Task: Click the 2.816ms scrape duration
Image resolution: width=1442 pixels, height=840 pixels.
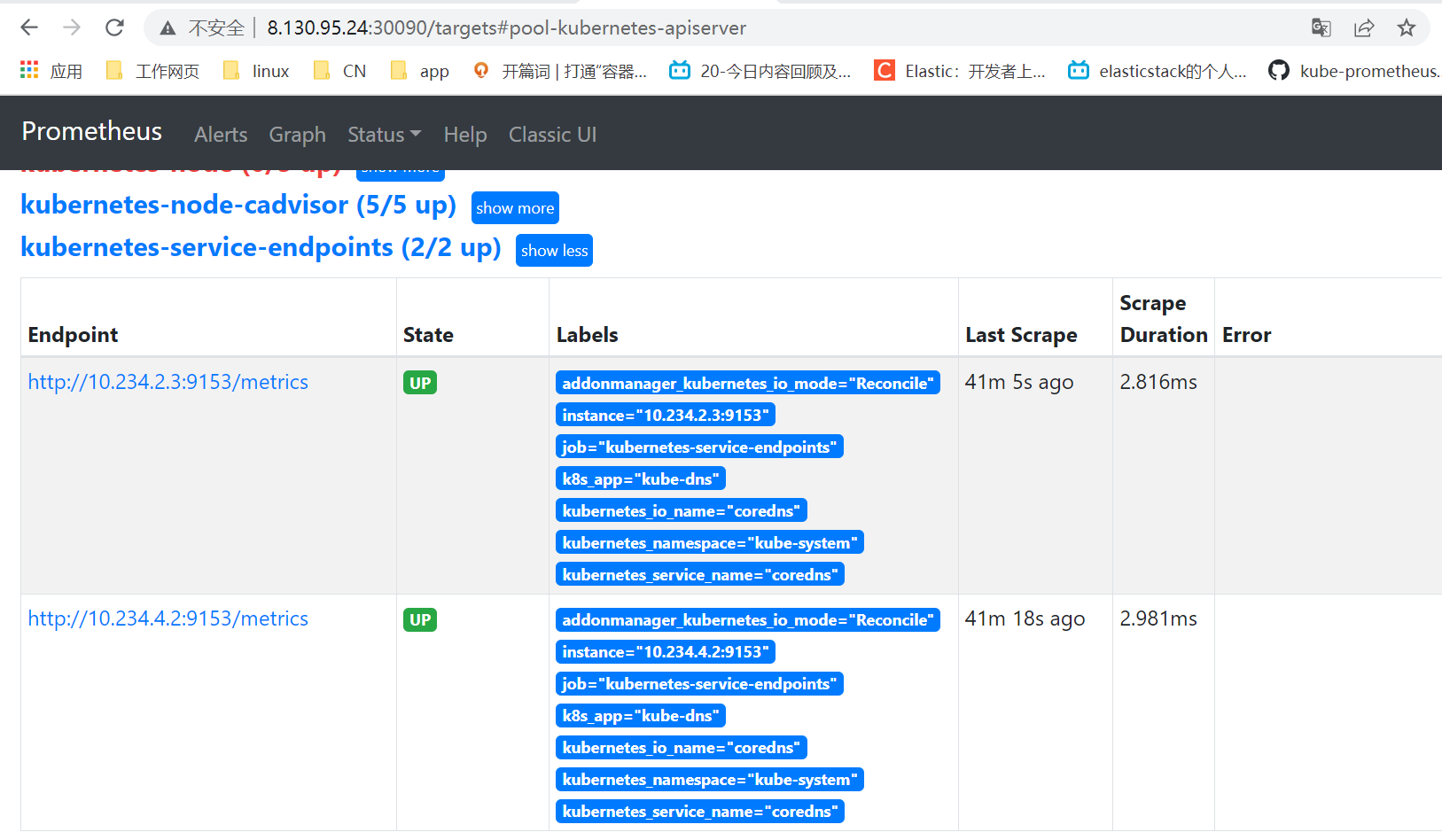Action: tap(1158, 382)
